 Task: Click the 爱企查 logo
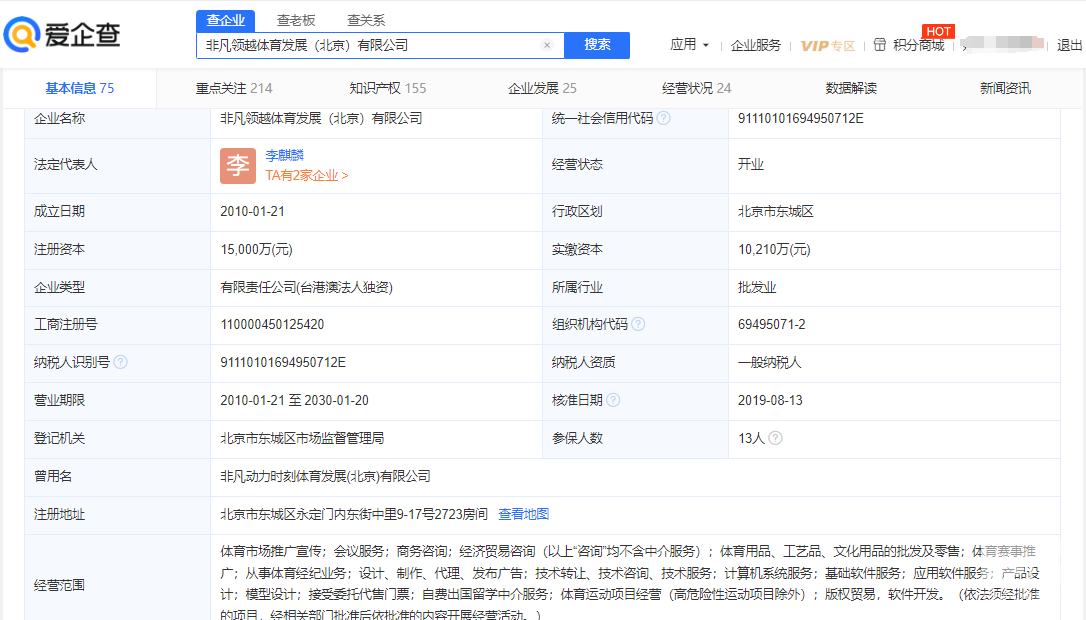coord(62,35)
